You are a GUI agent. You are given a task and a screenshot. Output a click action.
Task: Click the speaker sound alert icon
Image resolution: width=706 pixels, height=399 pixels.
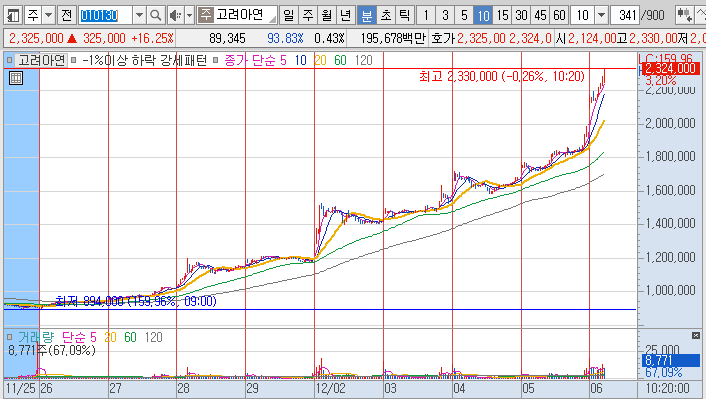[x=175, y=16]
